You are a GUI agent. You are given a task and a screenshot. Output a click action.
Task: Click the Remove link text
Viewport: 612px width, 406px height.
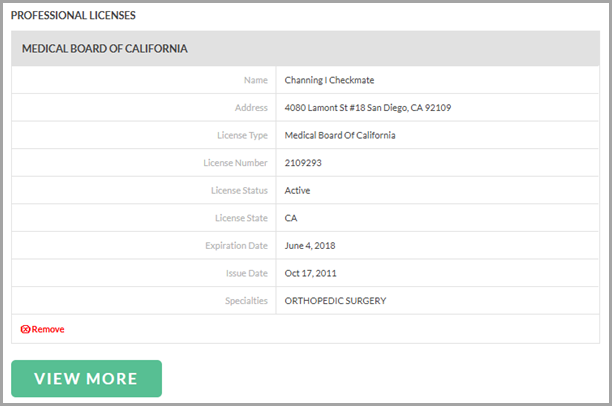(47, 329)
